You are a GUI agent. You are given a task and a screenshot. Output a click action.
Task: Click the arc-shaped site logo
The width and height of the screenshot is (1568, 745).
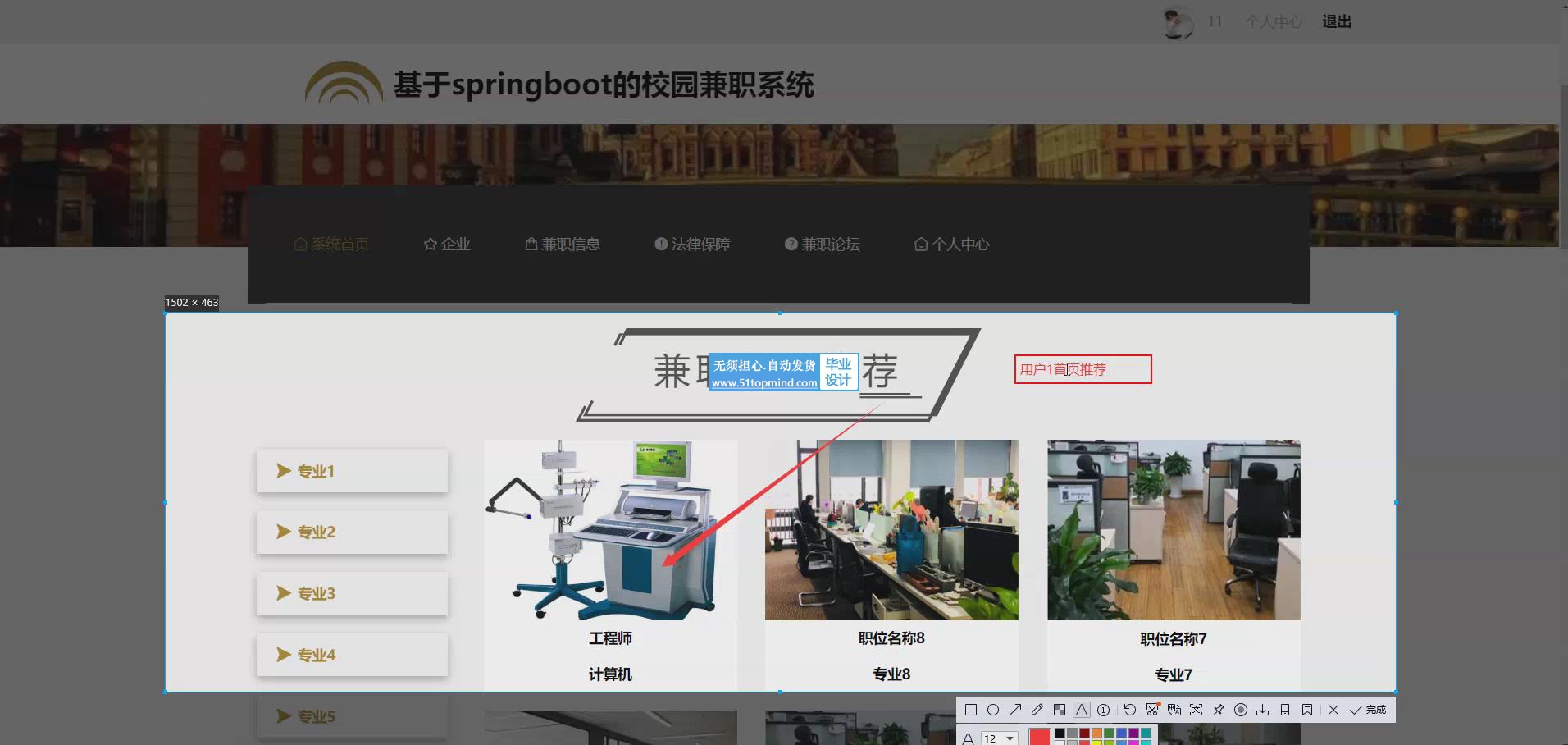(x=344, y=83)
